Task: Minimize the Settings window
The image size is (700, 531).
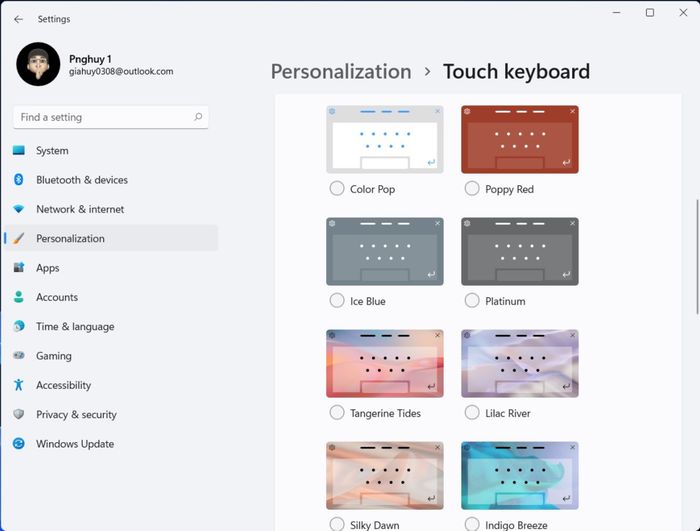Action: 617,13
